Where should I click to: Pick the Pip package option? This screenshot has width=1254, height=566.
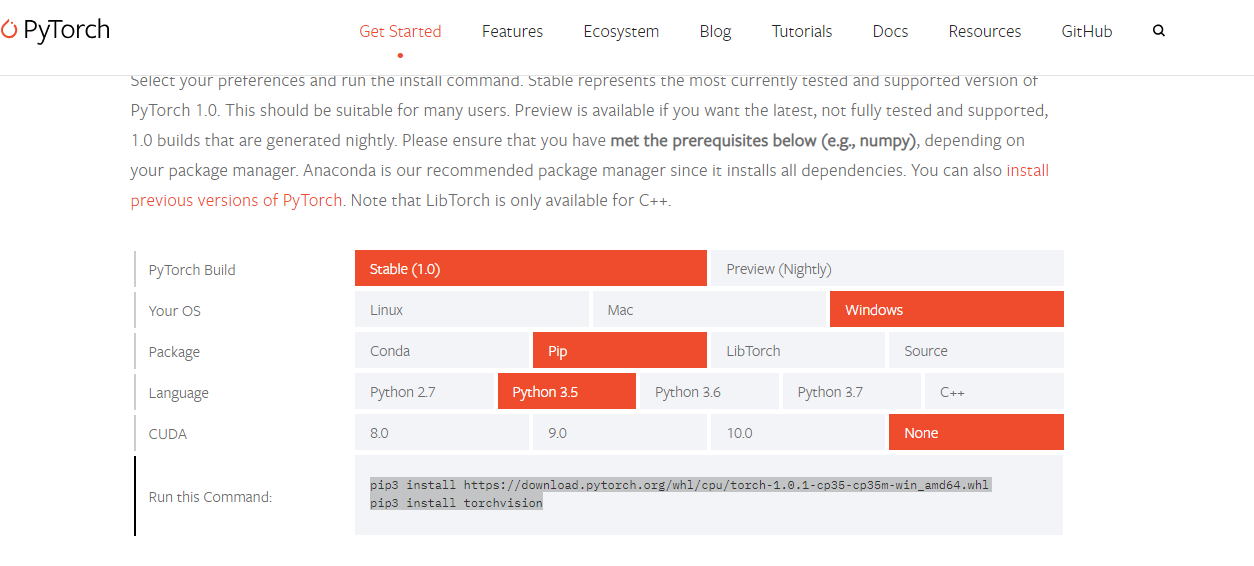[x=620, y=350]
